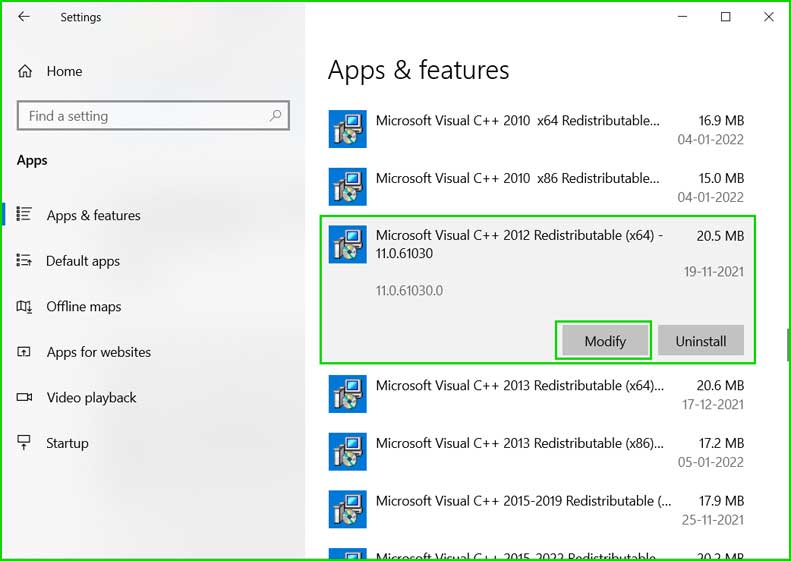Select Visual C++ 2013 Redistributable (x64) entry
Image resolution: width=791 pixels, height=561 pixels.
coord(537,394)
